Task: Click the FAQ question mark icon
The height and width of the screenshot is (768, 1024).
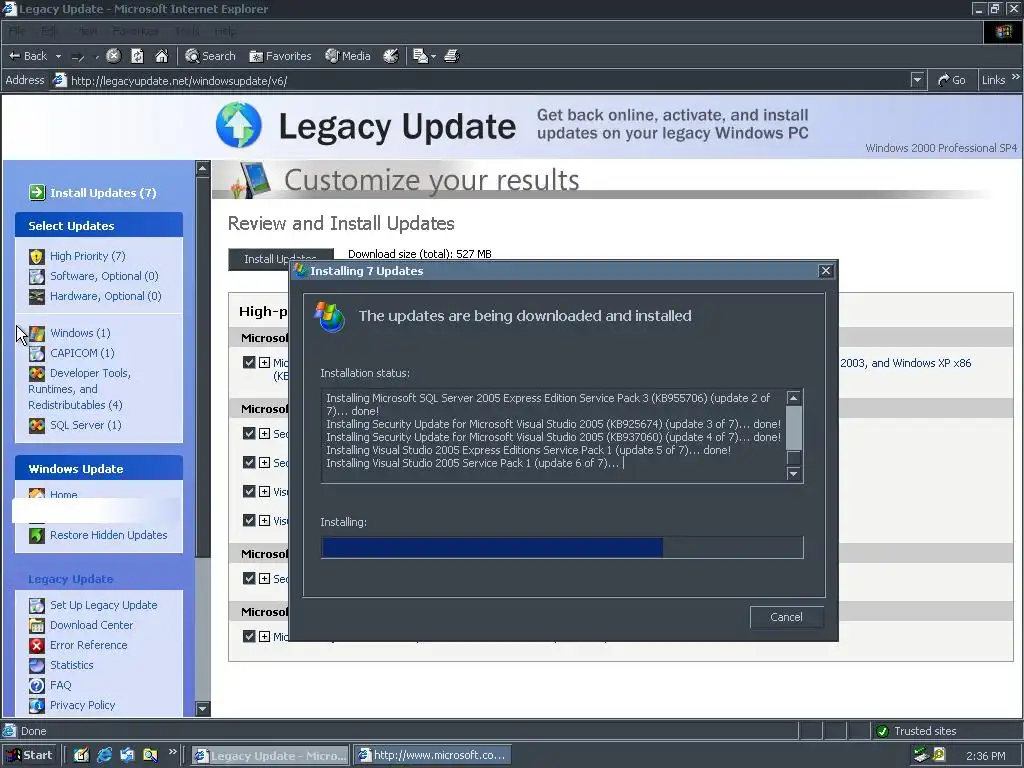Action: (x=37, y=686)
